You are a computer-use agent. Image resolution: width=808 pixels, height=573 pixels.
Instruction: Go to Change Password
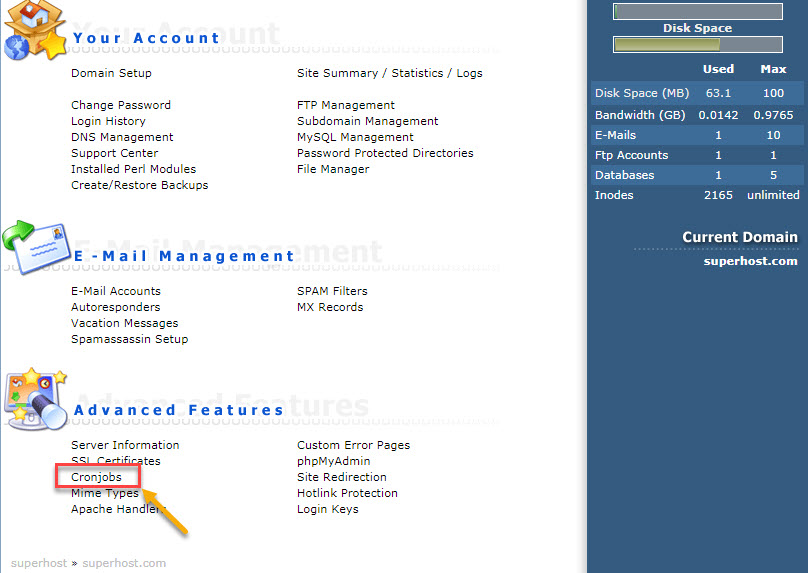tap(120, 105)
